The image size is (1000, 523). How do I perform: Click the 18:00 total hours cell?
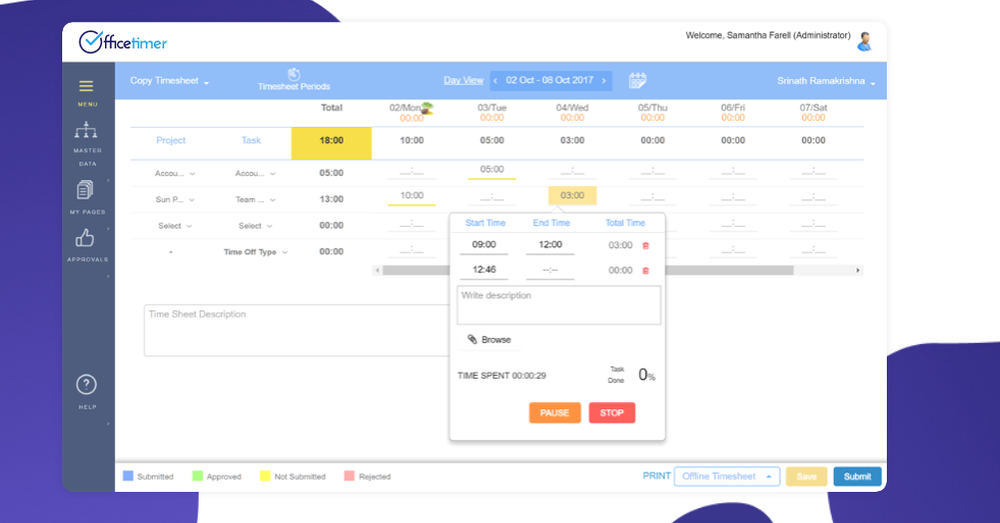click(332, 143)
